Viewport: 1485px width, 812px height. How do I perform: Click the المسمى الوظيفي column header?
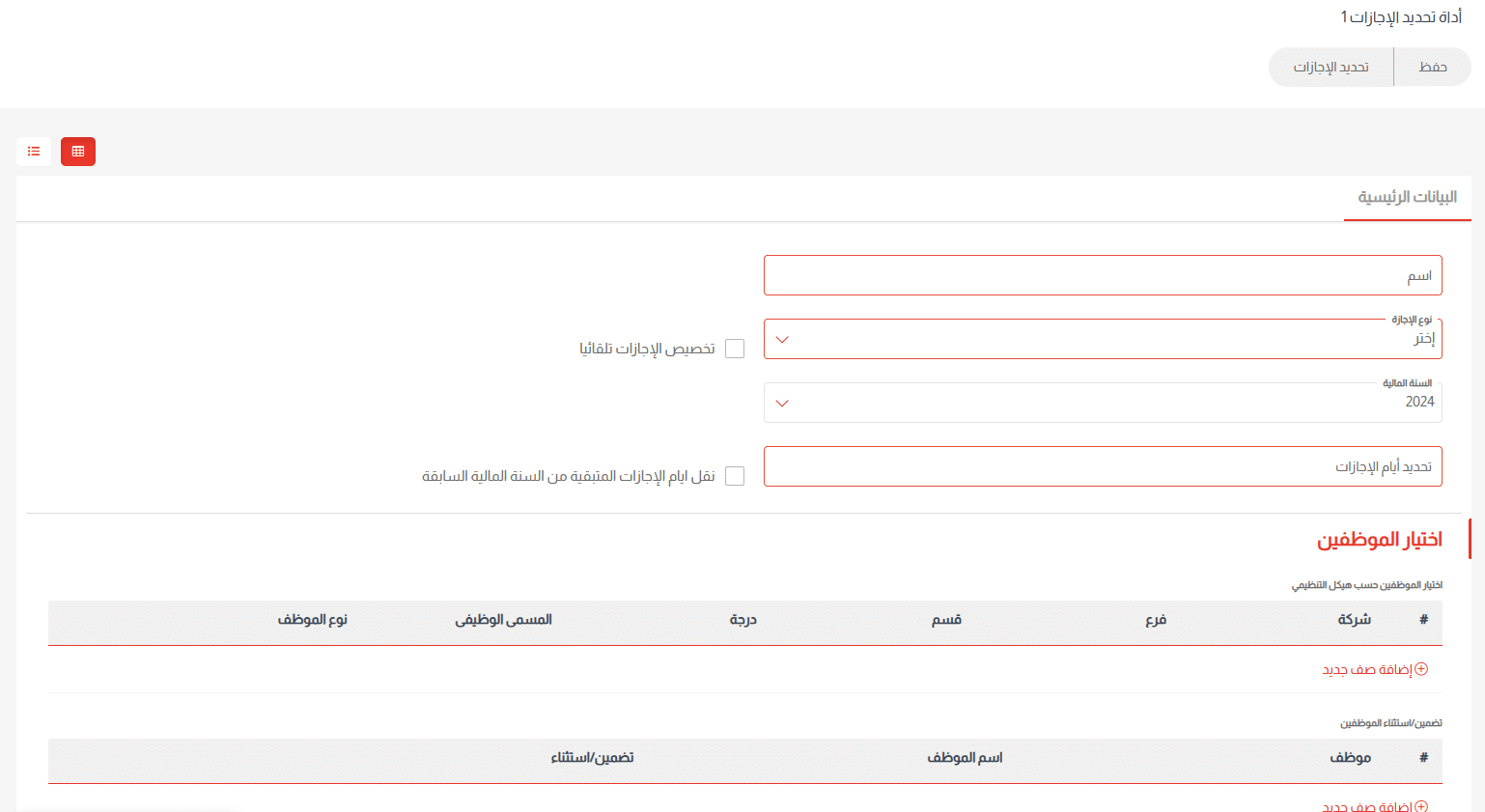click(503, 620)
